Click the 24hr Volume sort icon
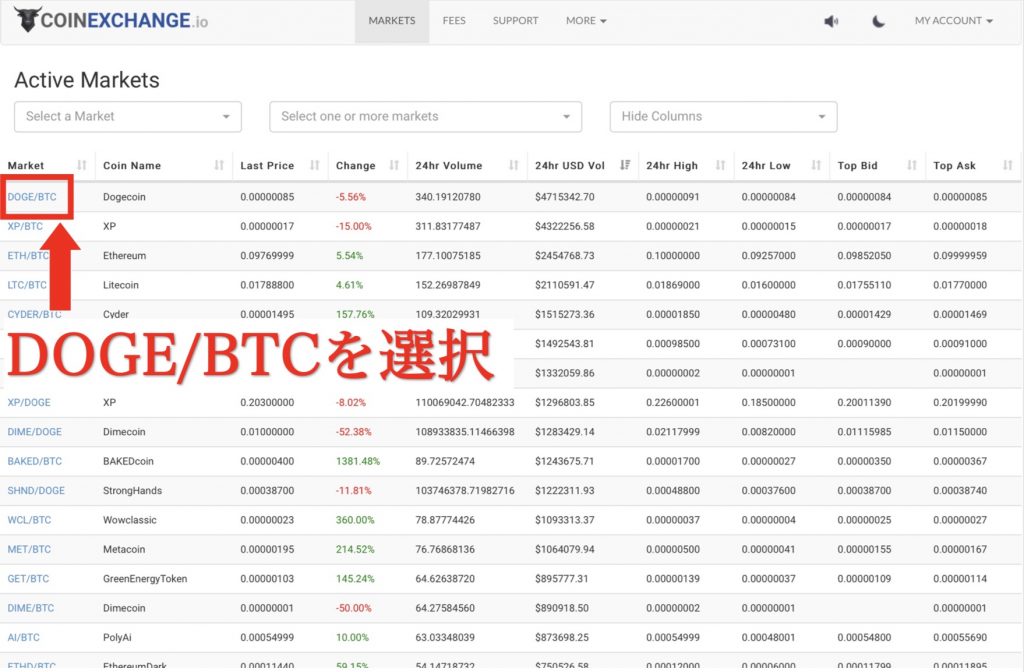 (x=514, y=165)
